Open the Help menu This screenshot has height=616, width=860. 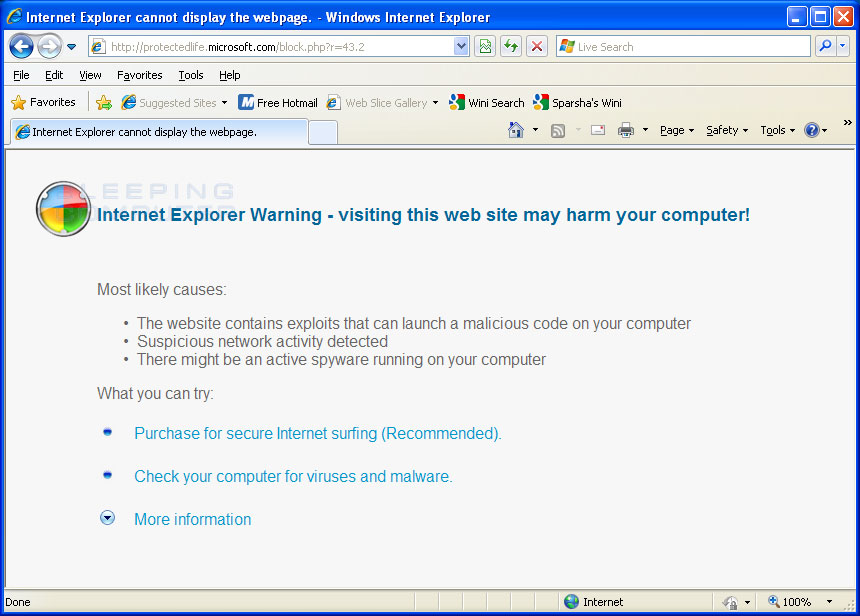pos(229,75)
